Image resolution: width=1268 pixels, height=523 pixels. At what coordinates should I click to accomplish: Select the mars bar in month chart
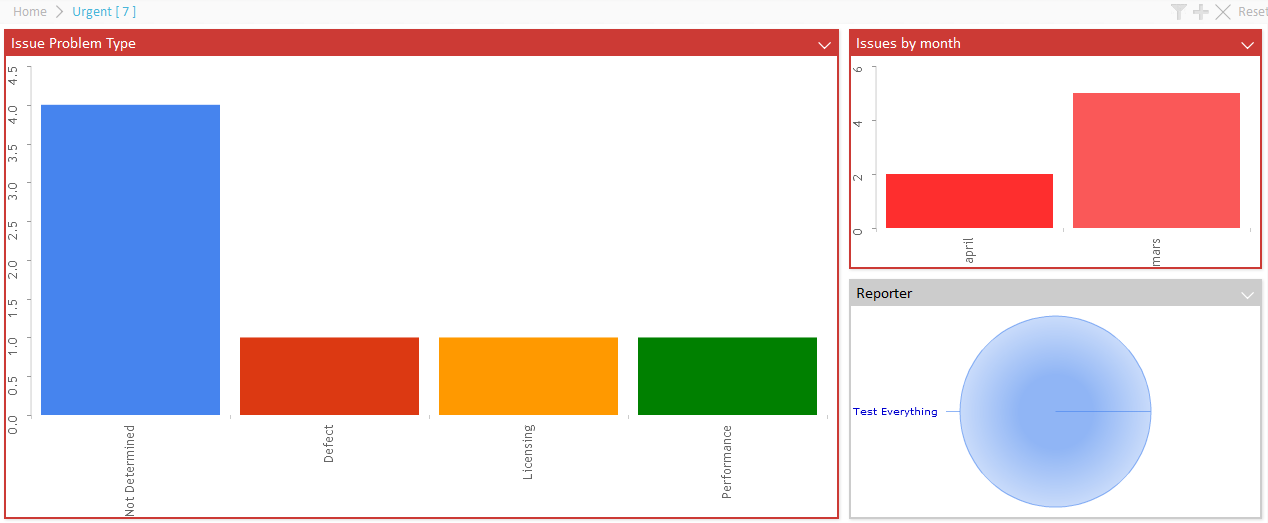[1156, 160]
